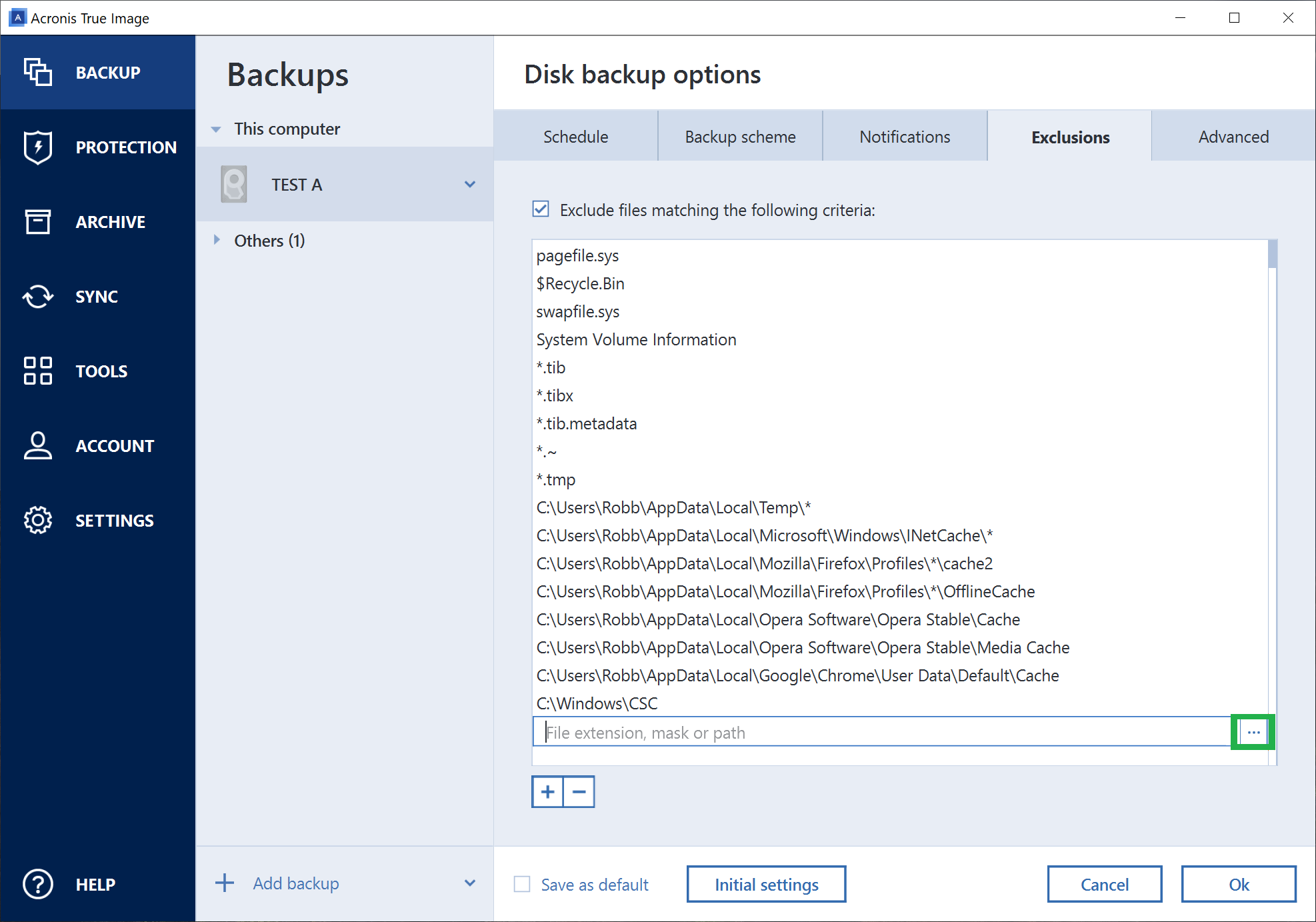The image size is (1316, 922).
Task: Collapse the This computer group
Action: [x=215, y=129]
